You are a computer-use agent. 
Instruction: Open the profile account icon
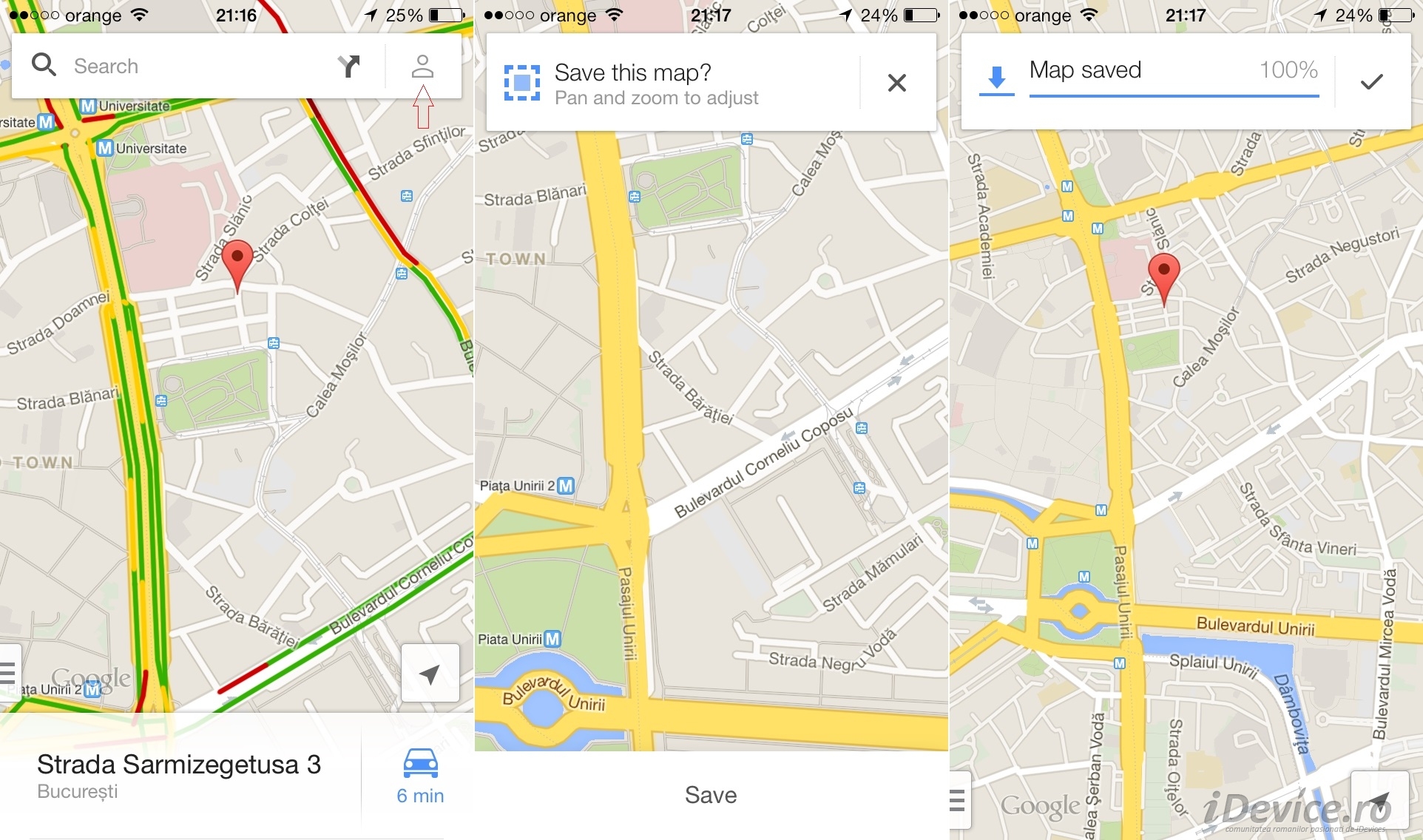click(422, 66)
